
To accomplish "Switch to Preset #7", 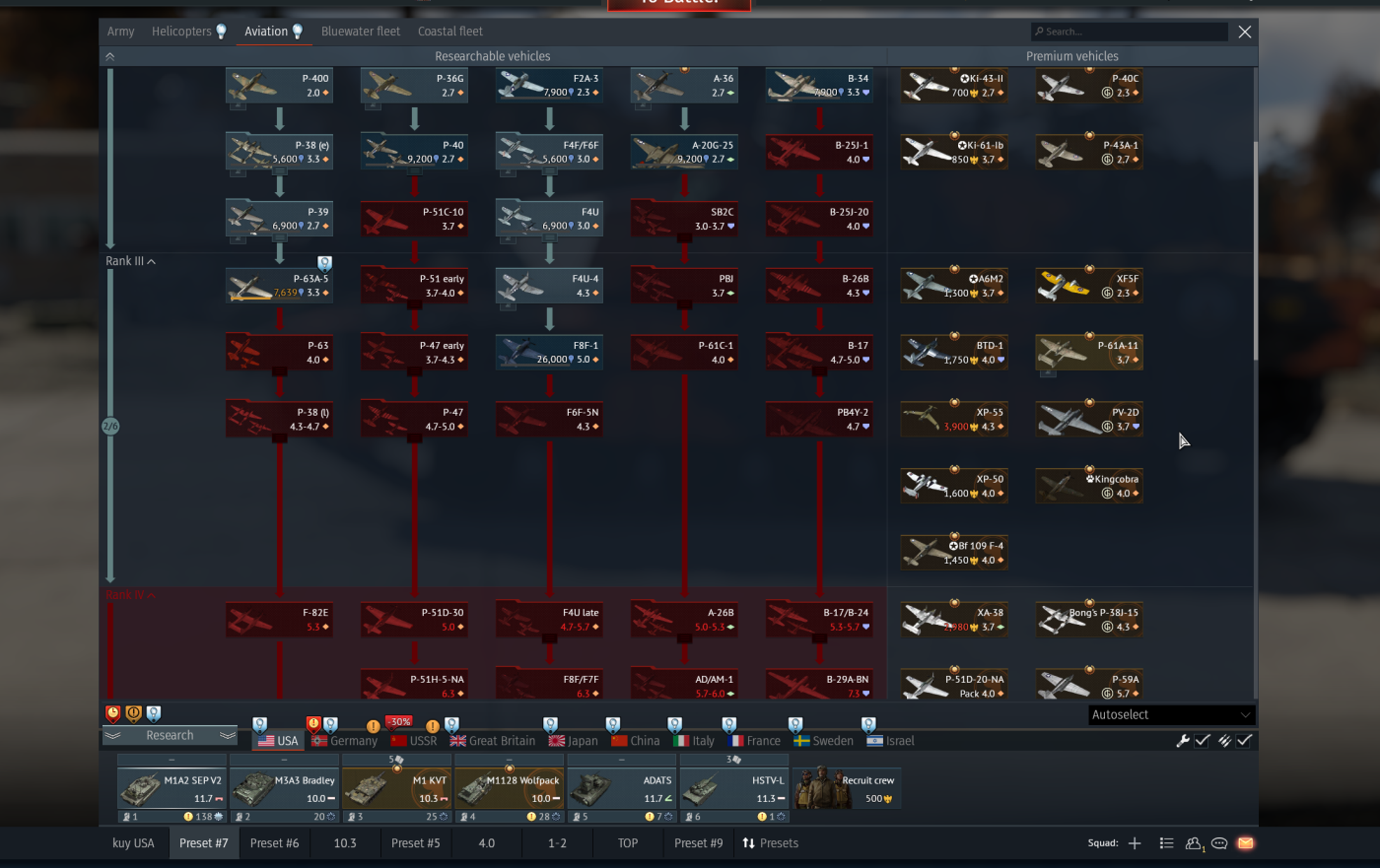I will [203, 843].
